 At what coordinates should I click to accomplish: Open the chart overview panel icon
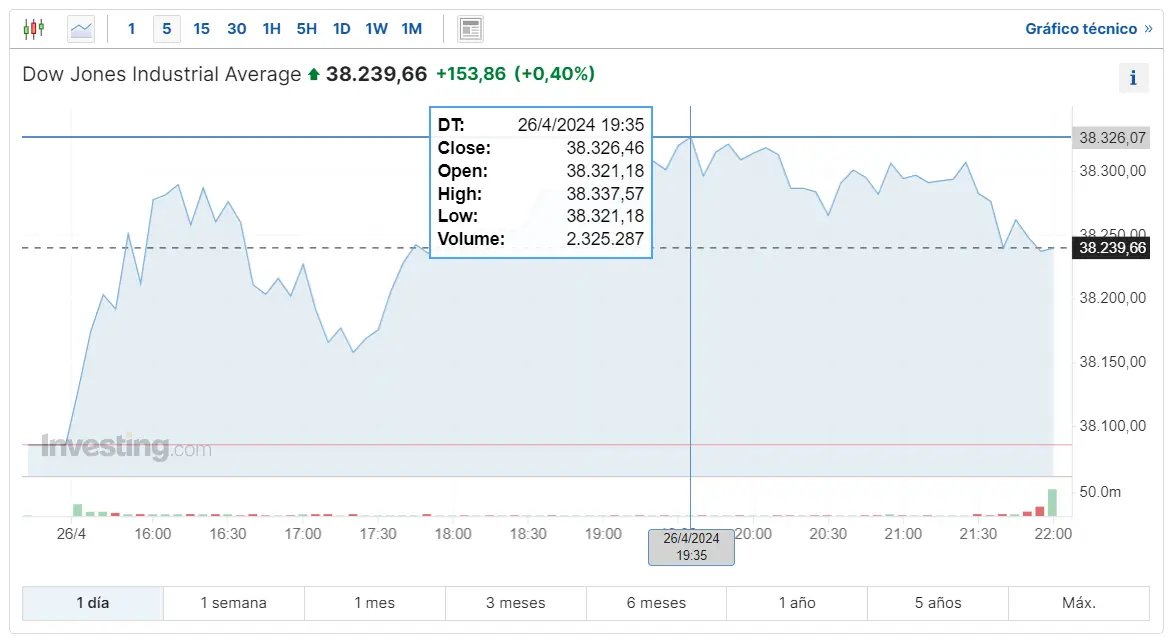pos(469,28)
